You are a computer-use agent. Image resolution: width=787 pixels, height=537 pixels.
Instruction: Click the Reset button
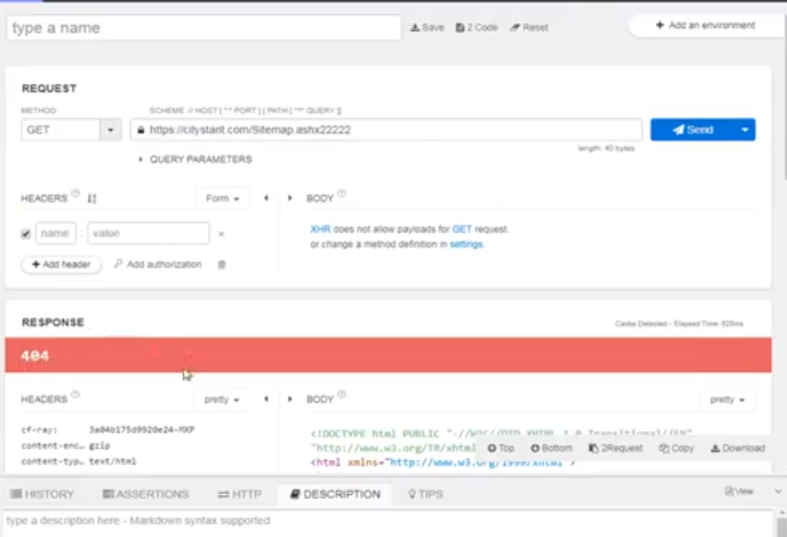tap(529, 28)
